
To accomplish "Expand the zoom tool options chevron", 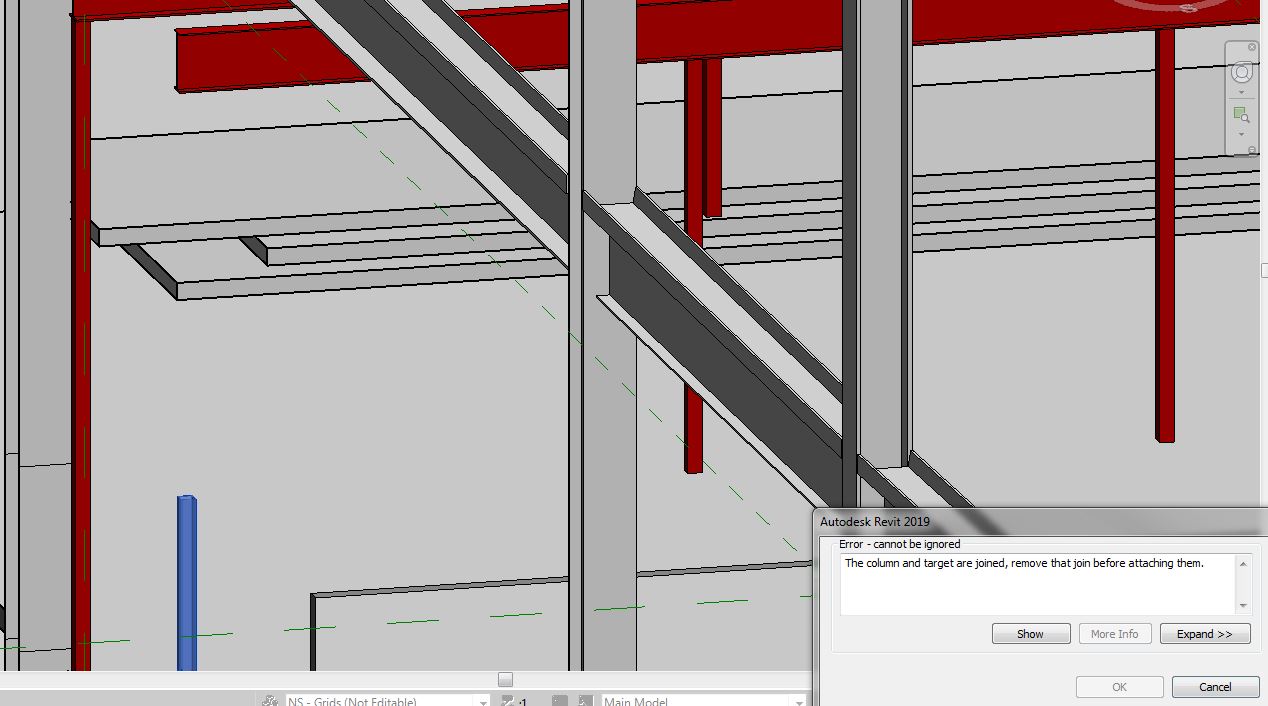I will tap(1242, 133).
